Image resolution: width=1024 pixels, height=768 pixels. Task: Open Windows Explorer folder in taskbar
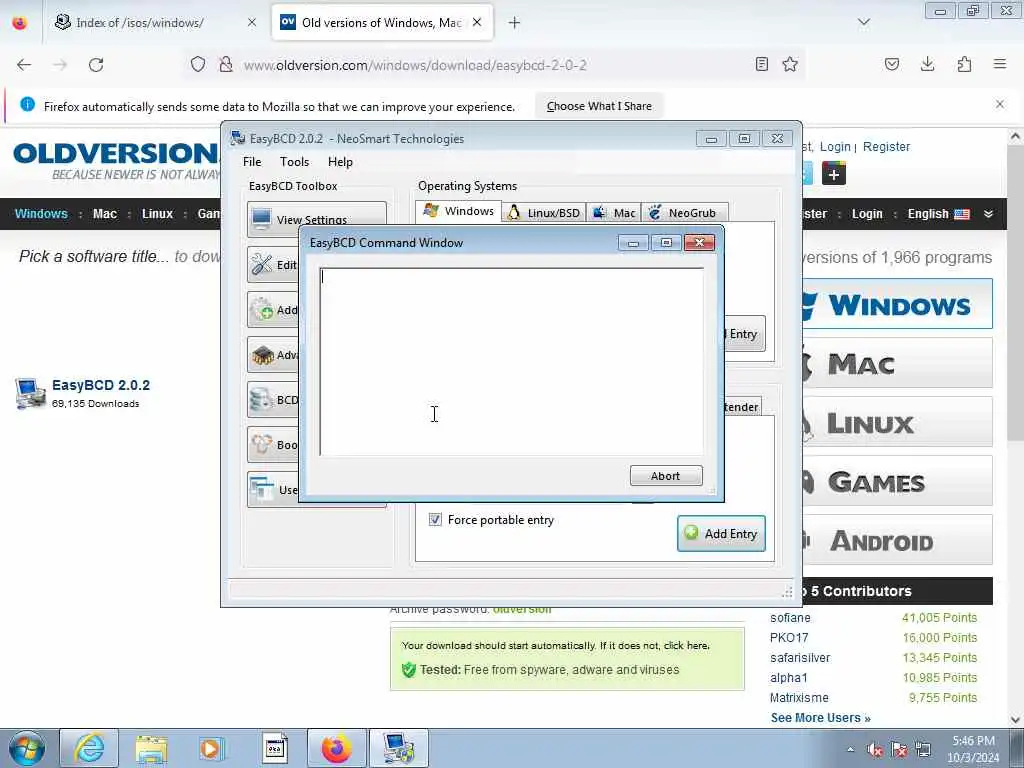tap(152, 748)
